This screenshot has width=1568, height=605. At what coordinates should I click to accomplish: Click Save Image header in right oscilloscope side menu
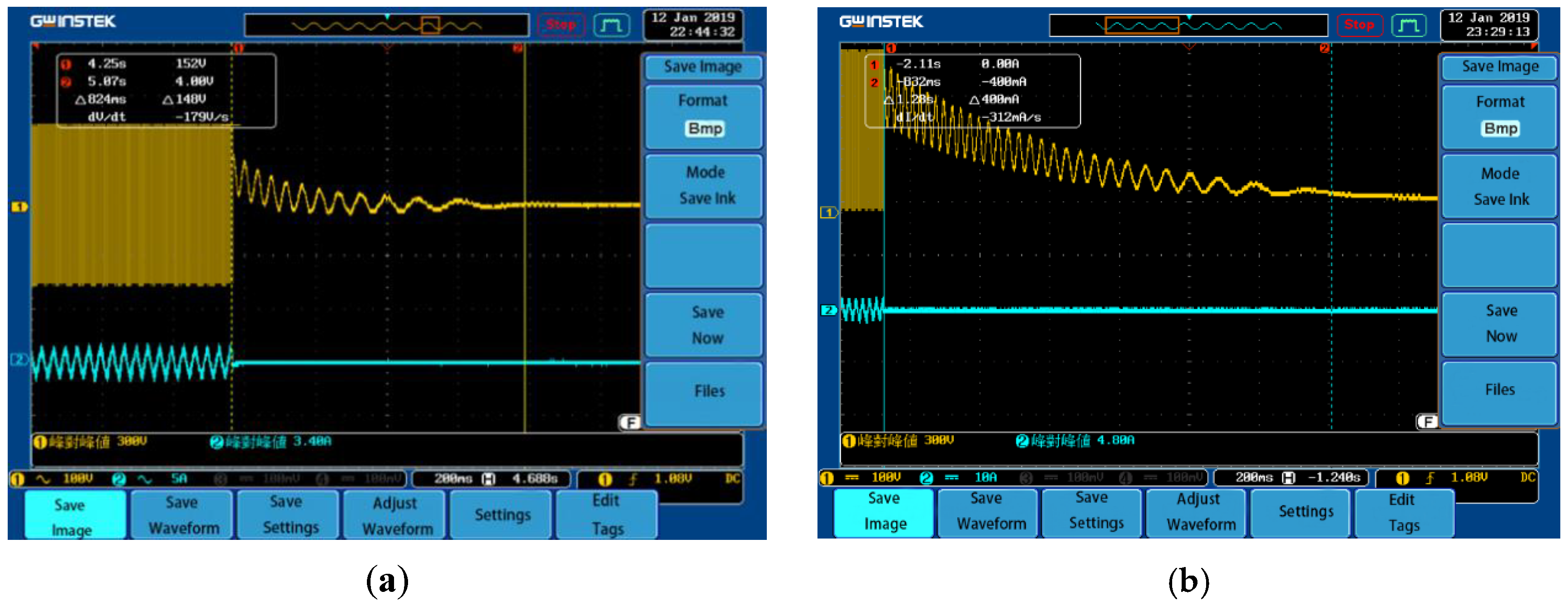1500,67
